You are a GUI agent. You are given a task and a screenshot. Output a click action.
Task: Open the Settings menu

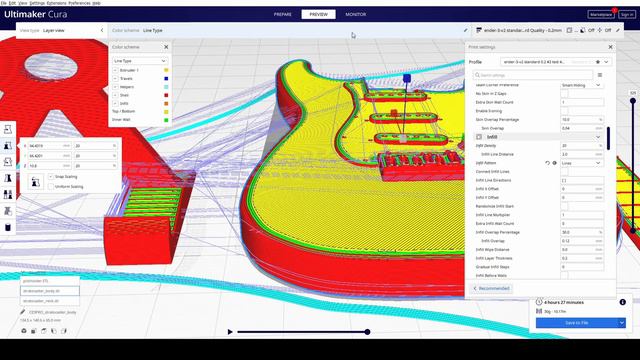tap(37, 3)
